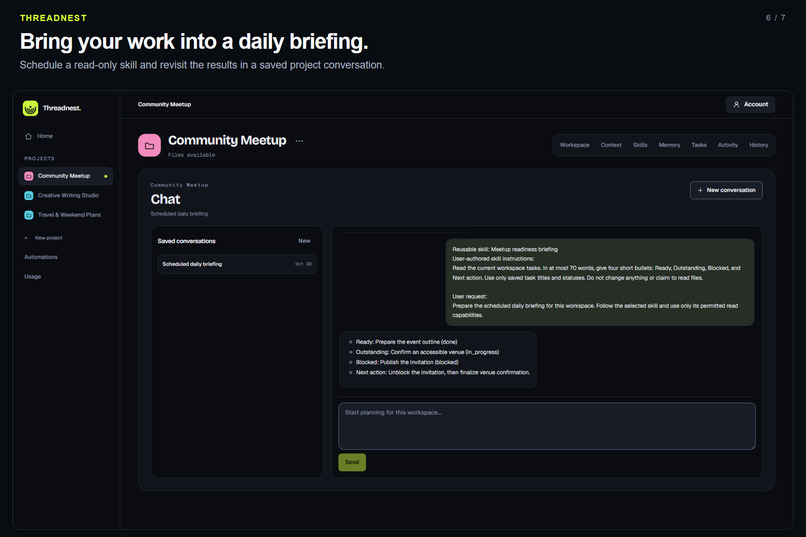The width and height of the screenshot is (806, 537).
Task: Focus the Start planning message input
Action: click(547, 426)
